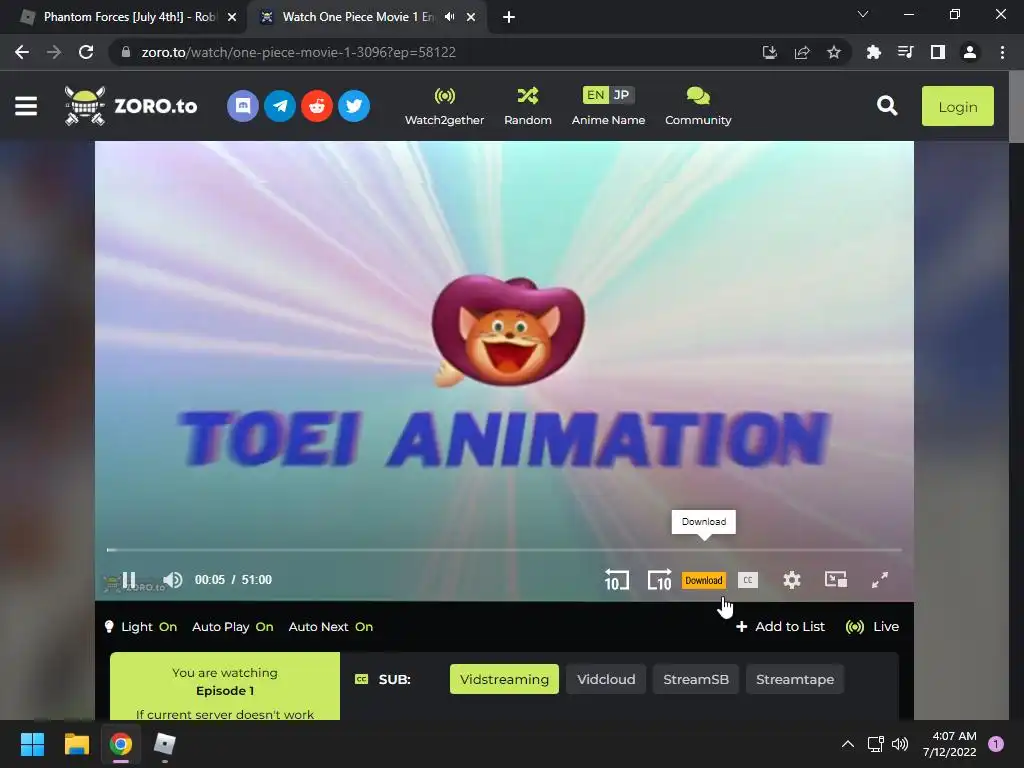The height and width of the screenshot is (768, 1024).
Task: Toggle Auto Next setting
Action: tap(330, 627)
